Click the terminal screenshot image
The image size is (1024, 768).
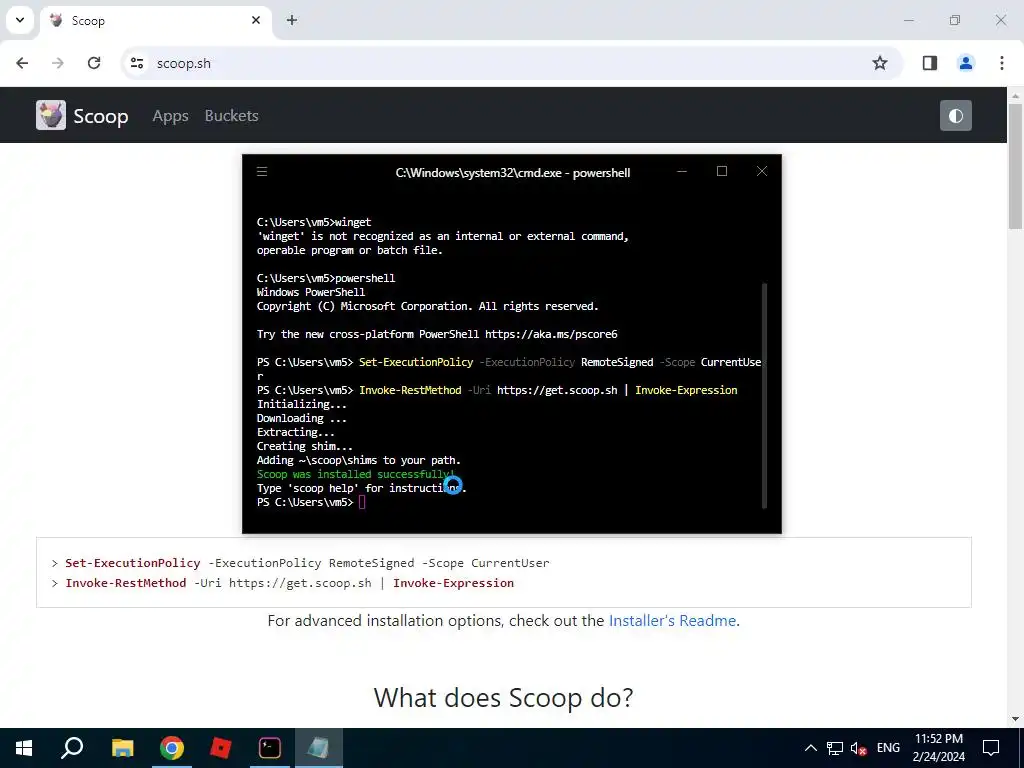click(512, 344)
